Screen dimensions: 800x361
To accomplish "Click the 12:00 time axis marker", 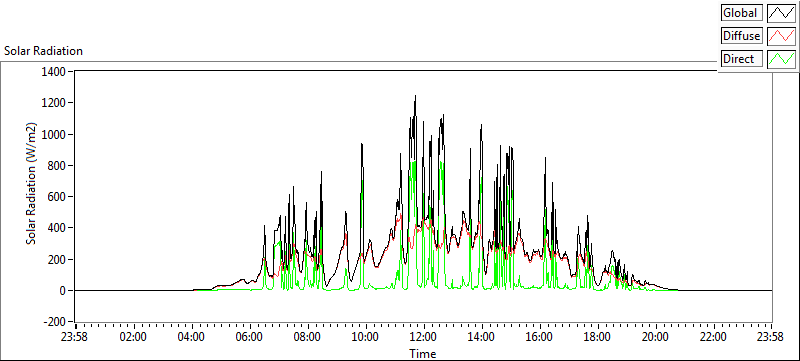I will point(423,337).
